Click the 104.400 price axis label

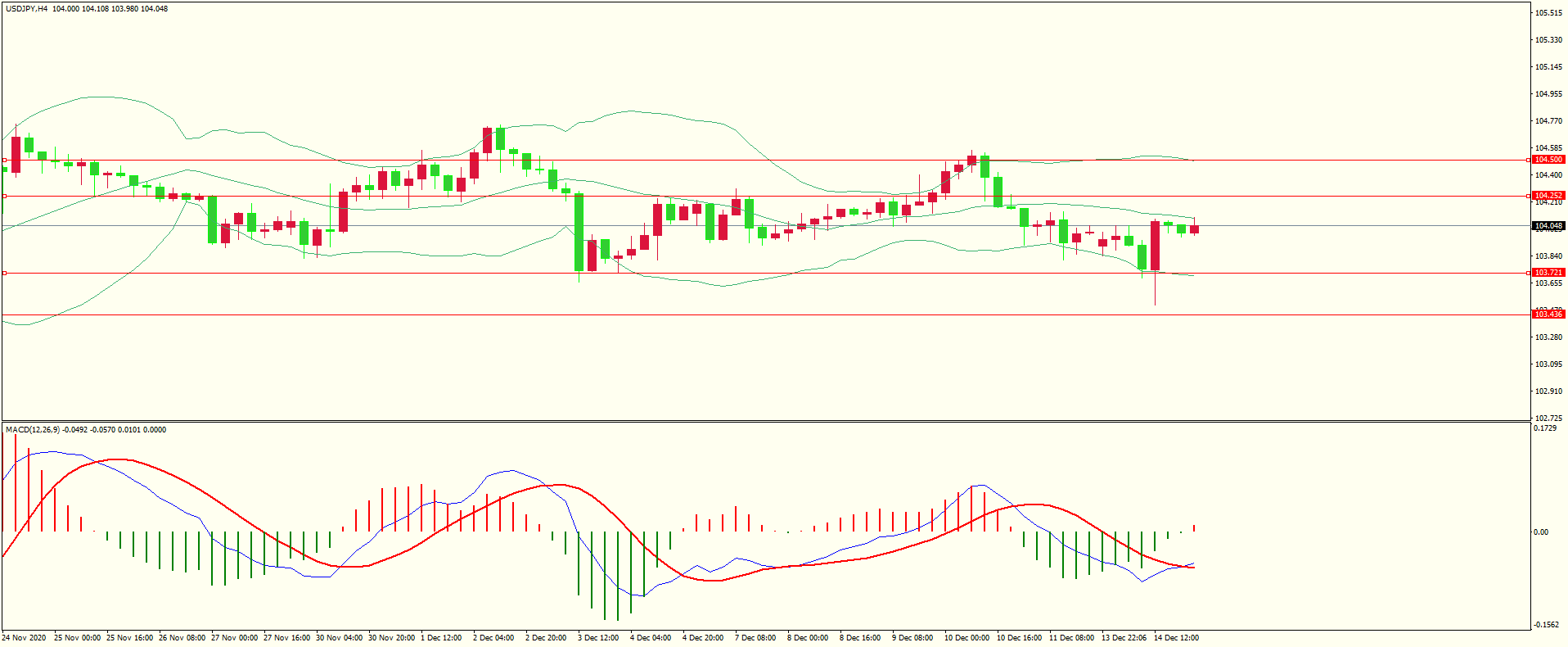coord(1548,175)
